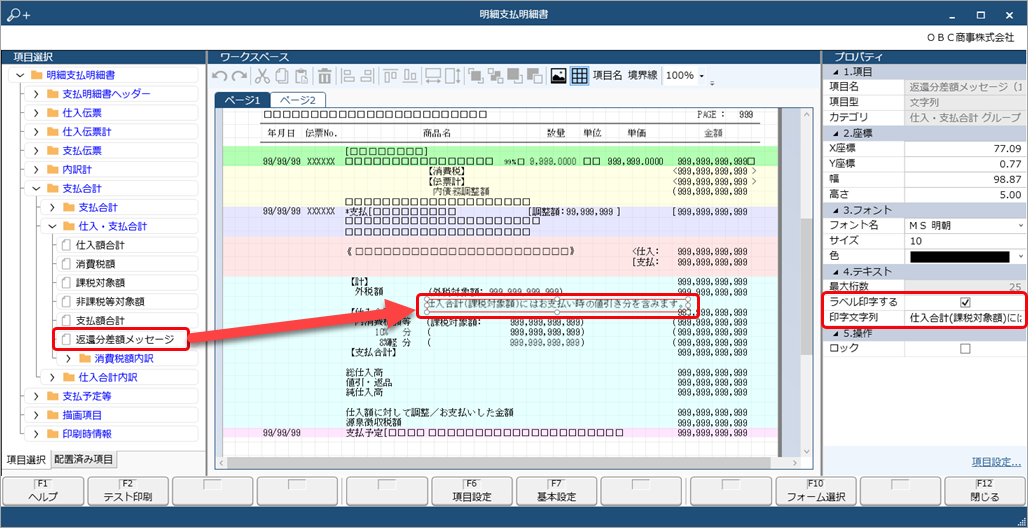Toggle the grid display icon
This screenshot has height=528, width=1028.
(579, 76)
